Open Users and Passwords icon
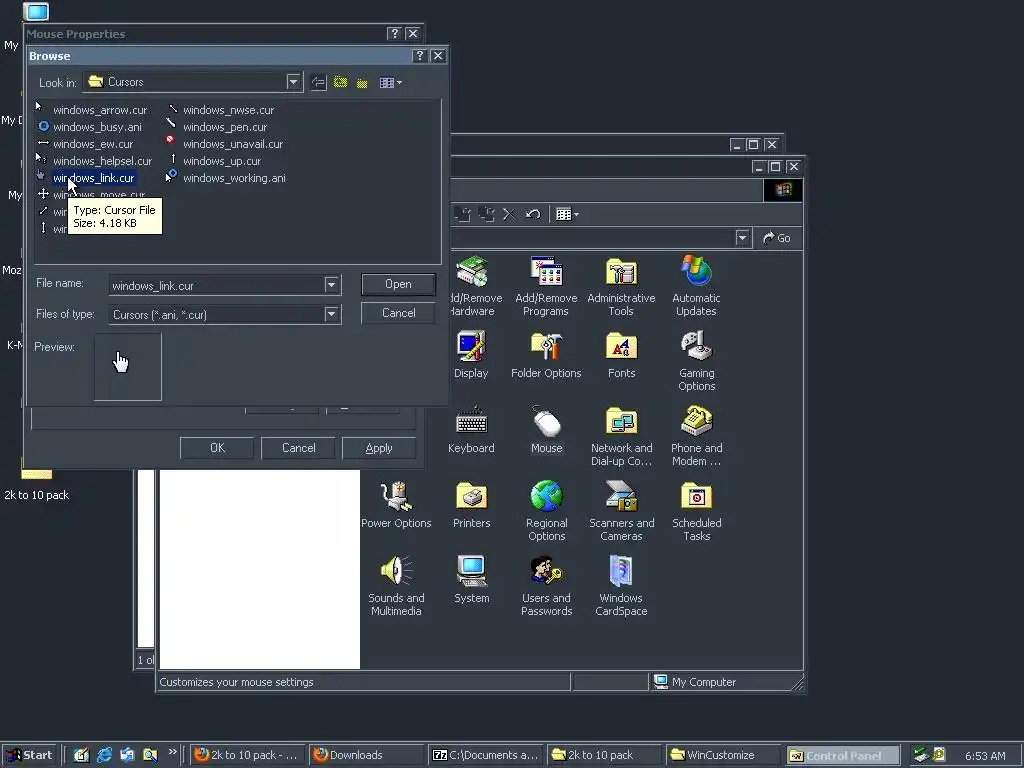This screenshot has height=768, width=1024. click(546, 586)
